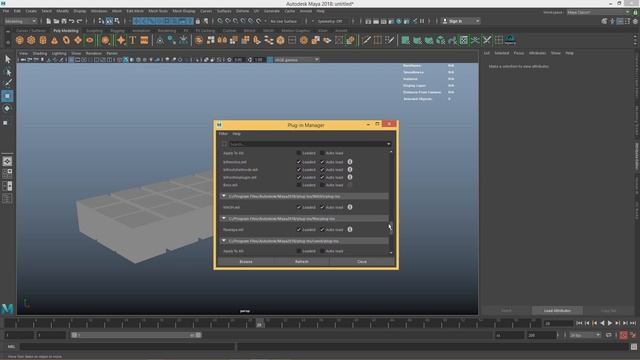Open the Script Editor icon at bottom right
Viewport: 640px width, 360px height.
pyautogui.click(x=633, y=347)
